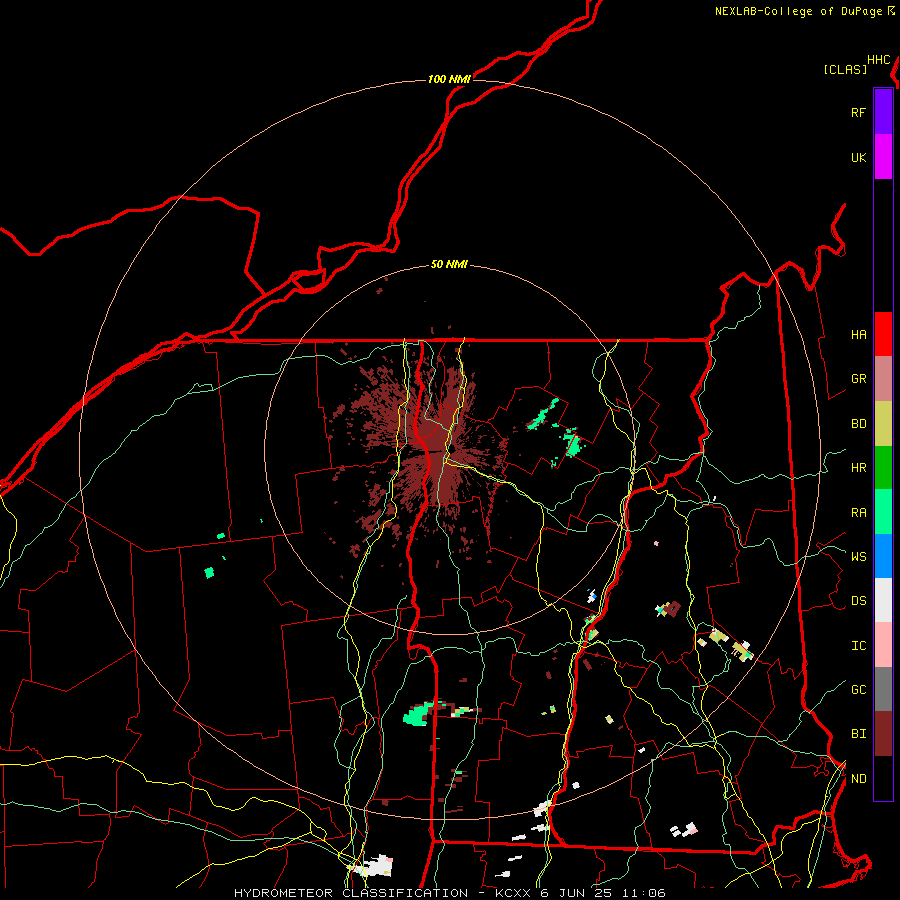Click the HA legend label

(x=858, y=335)
